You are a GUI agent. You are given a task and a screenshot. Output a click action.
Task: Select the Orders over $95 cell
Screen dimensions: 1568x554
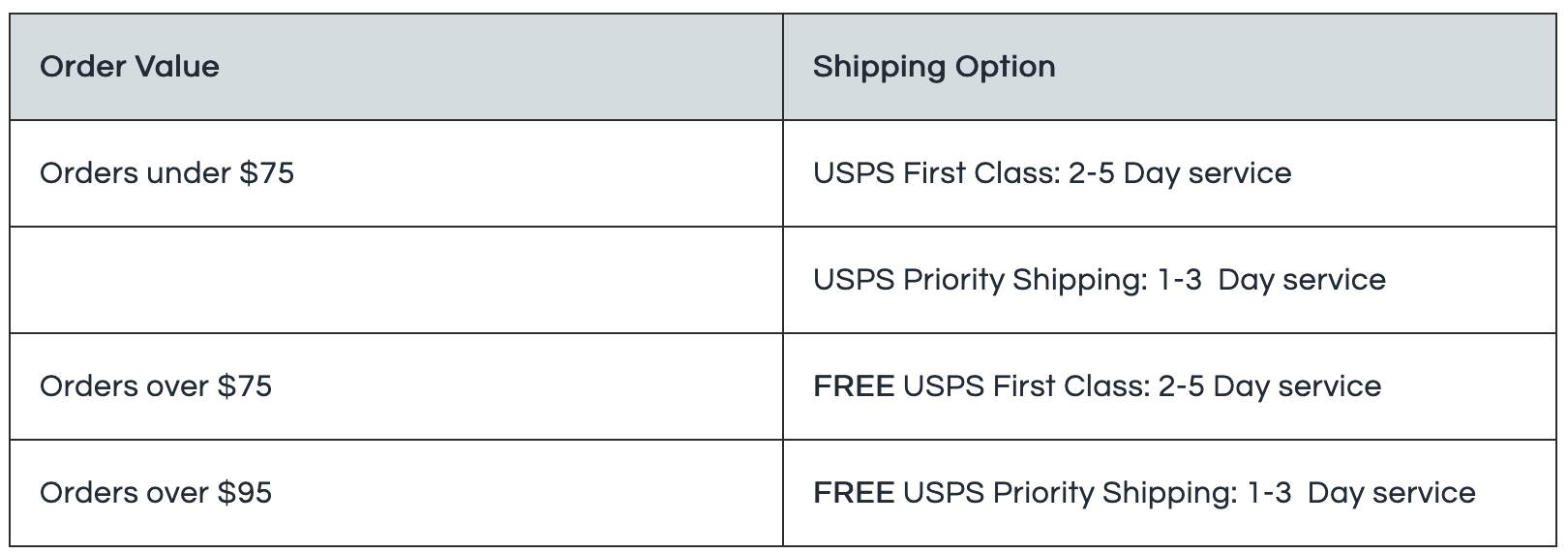tap(396, 493)
